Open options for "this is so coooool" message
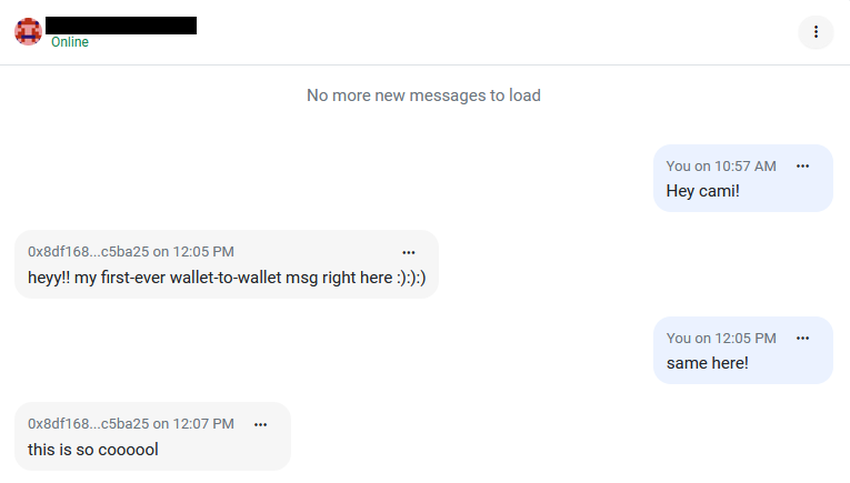This screenshot has width=850, height=483. [261, 424]
